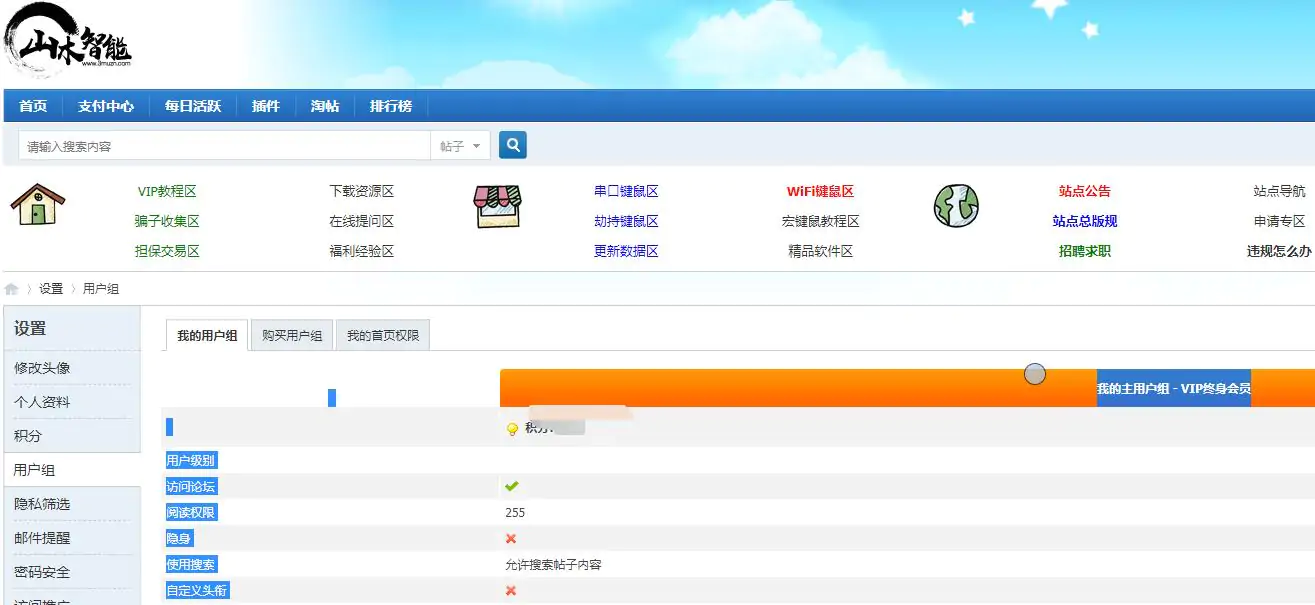
Task: Open 首页 in the navigation bar
Action: 33,106
